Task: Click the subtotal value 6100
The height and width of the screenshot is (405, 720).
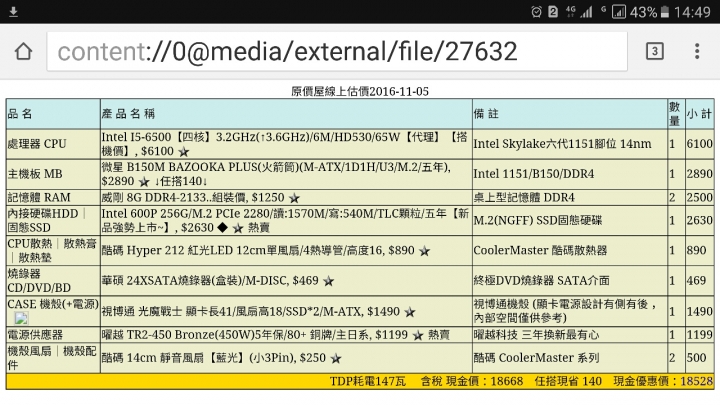Action: tap(699, 144)
